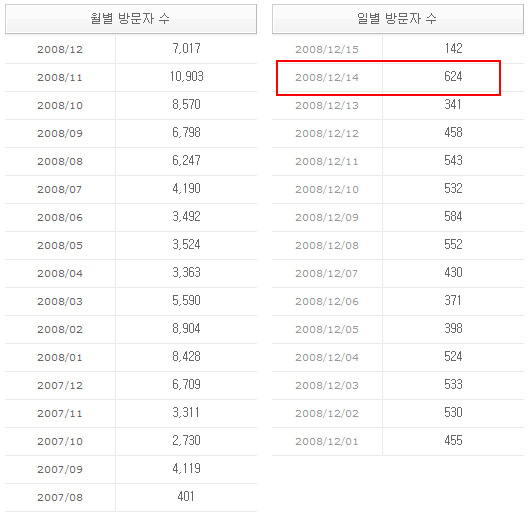The image size is (529, 519).
Task: Select the 2008/12/10 date label
Action: [x=327, y=190]
